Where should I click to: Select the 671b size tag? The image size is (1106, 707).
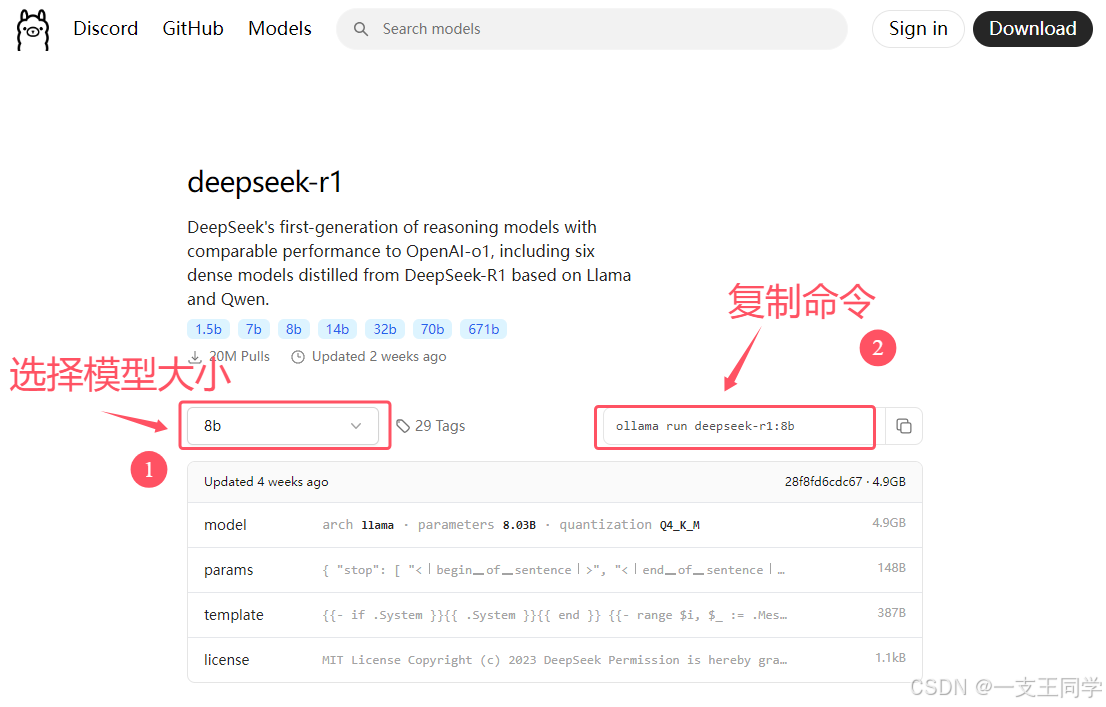tap(483, 330)
